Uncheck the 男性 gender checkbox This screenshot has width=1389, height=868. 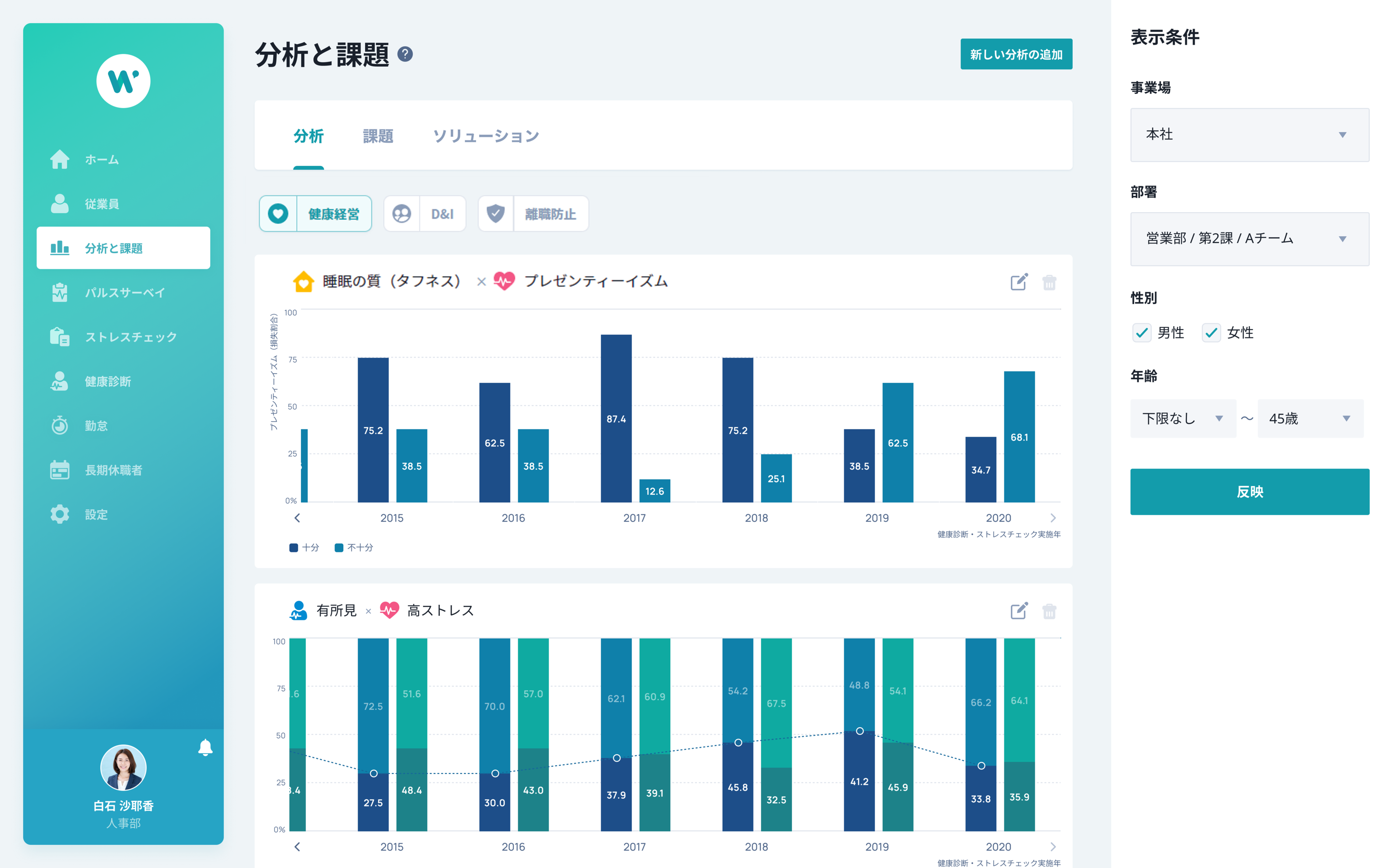[1141, 333]
